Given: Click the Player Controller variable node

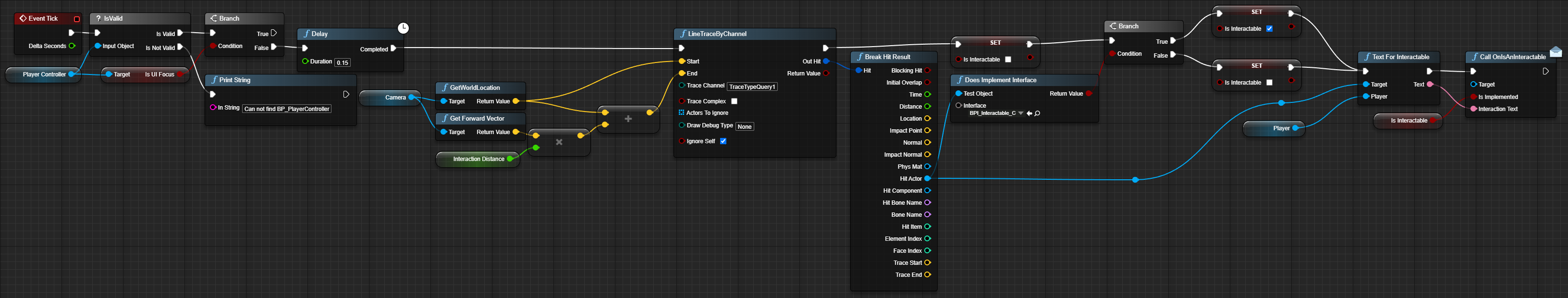Looking at the screenshot, I should click(44, 74).
